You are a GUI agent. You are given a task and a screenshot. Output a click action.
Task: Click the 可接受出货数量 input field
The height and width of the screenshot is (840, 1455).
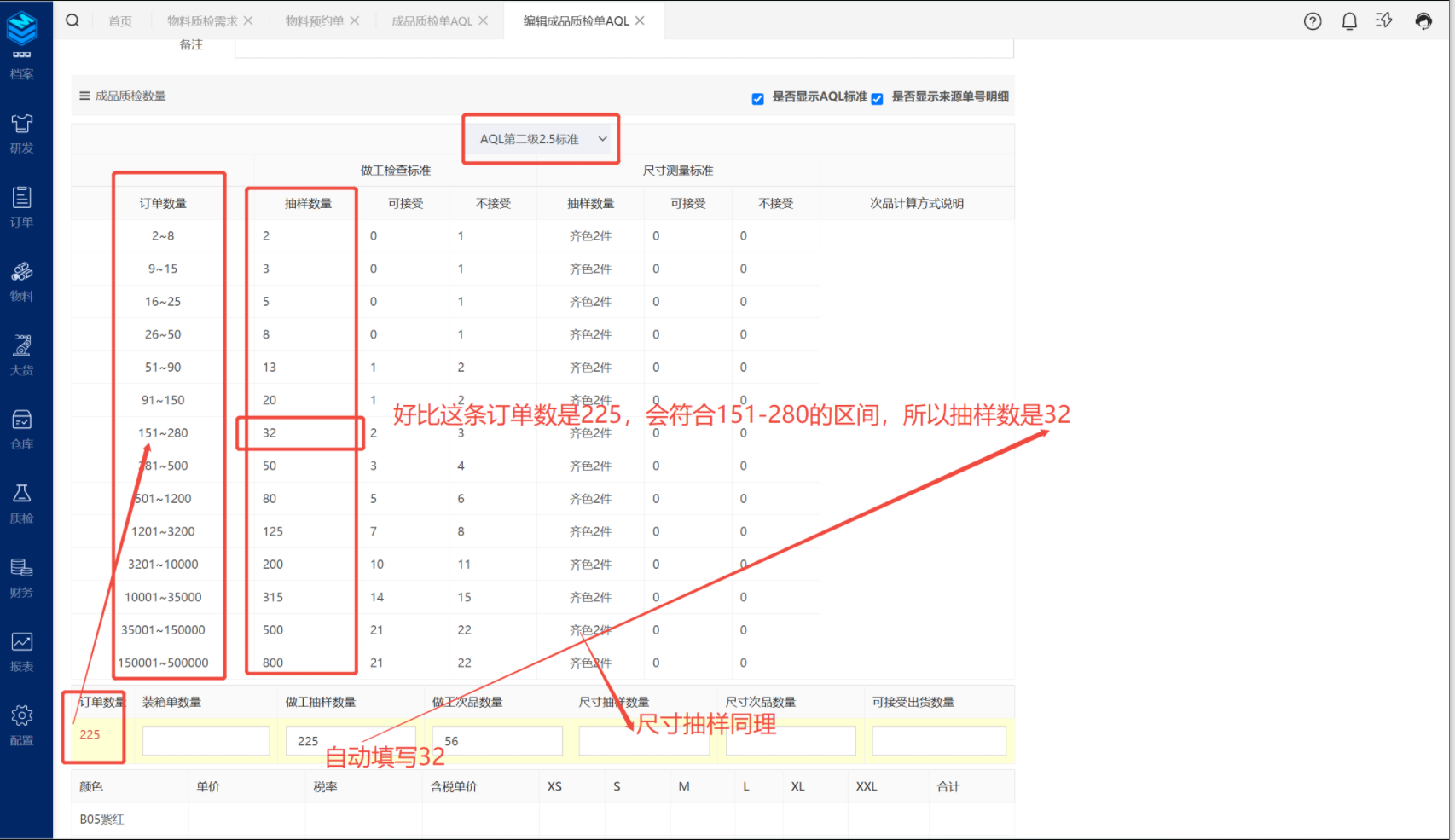point(938,740)
